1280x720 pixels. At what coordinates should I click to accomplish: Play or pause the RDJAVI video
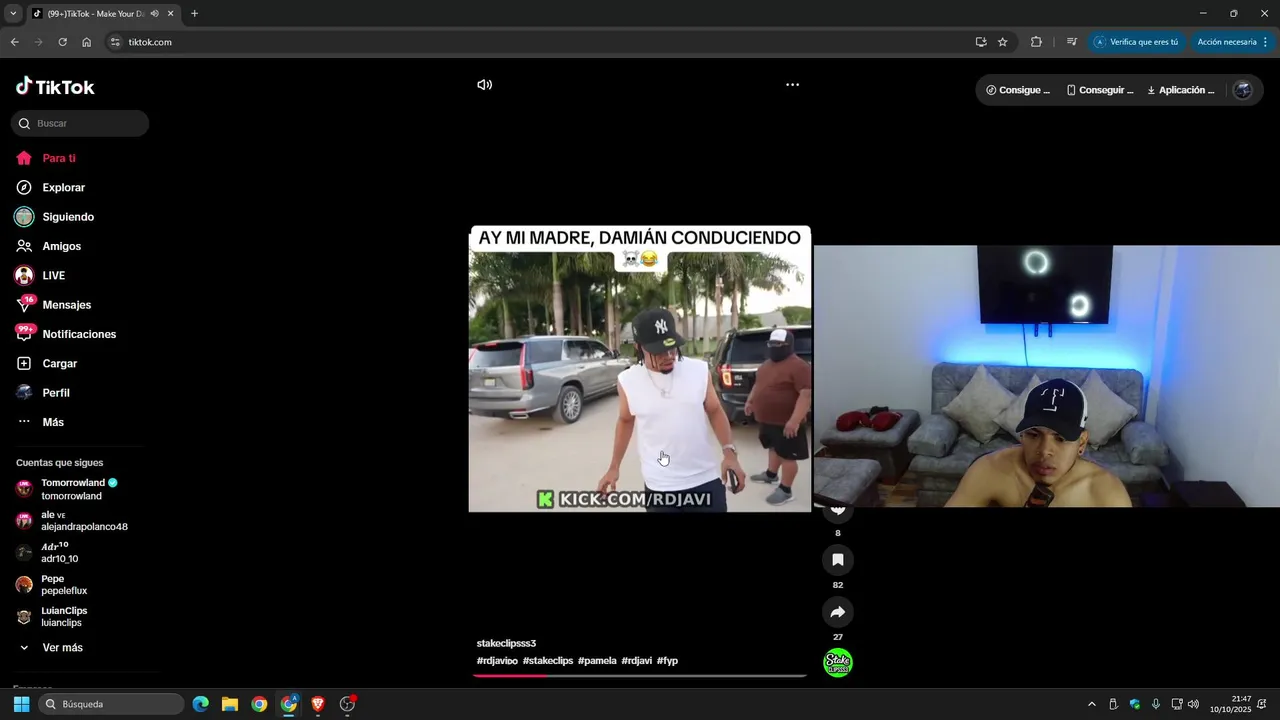tap(640, 369)
